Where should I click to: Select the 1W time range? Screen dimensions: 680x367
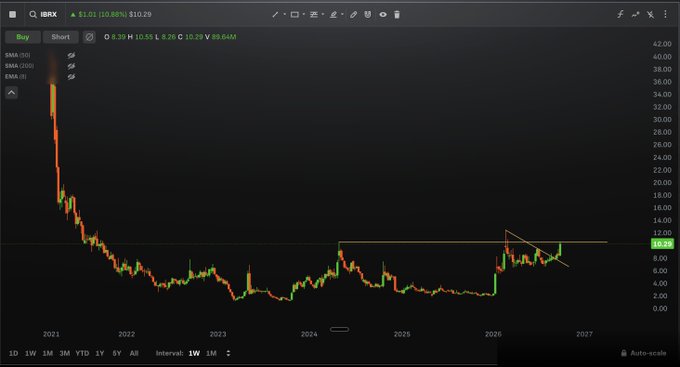30,353
